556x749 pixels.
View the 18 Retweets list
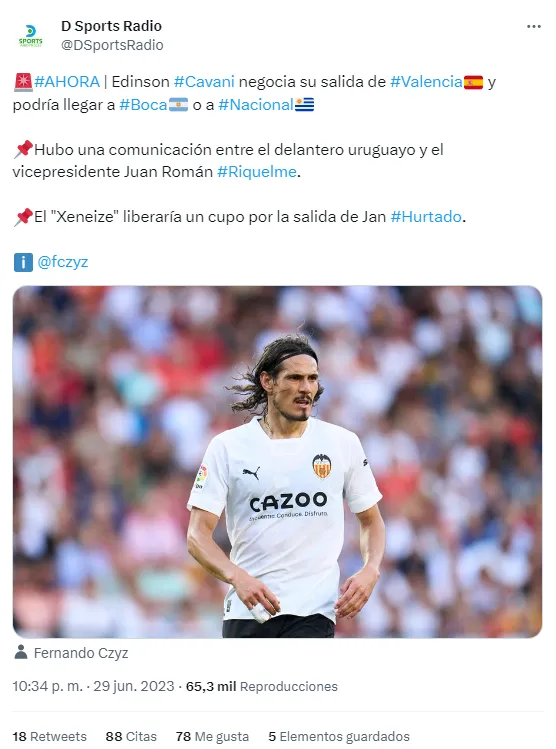click(x=49, y=736)
